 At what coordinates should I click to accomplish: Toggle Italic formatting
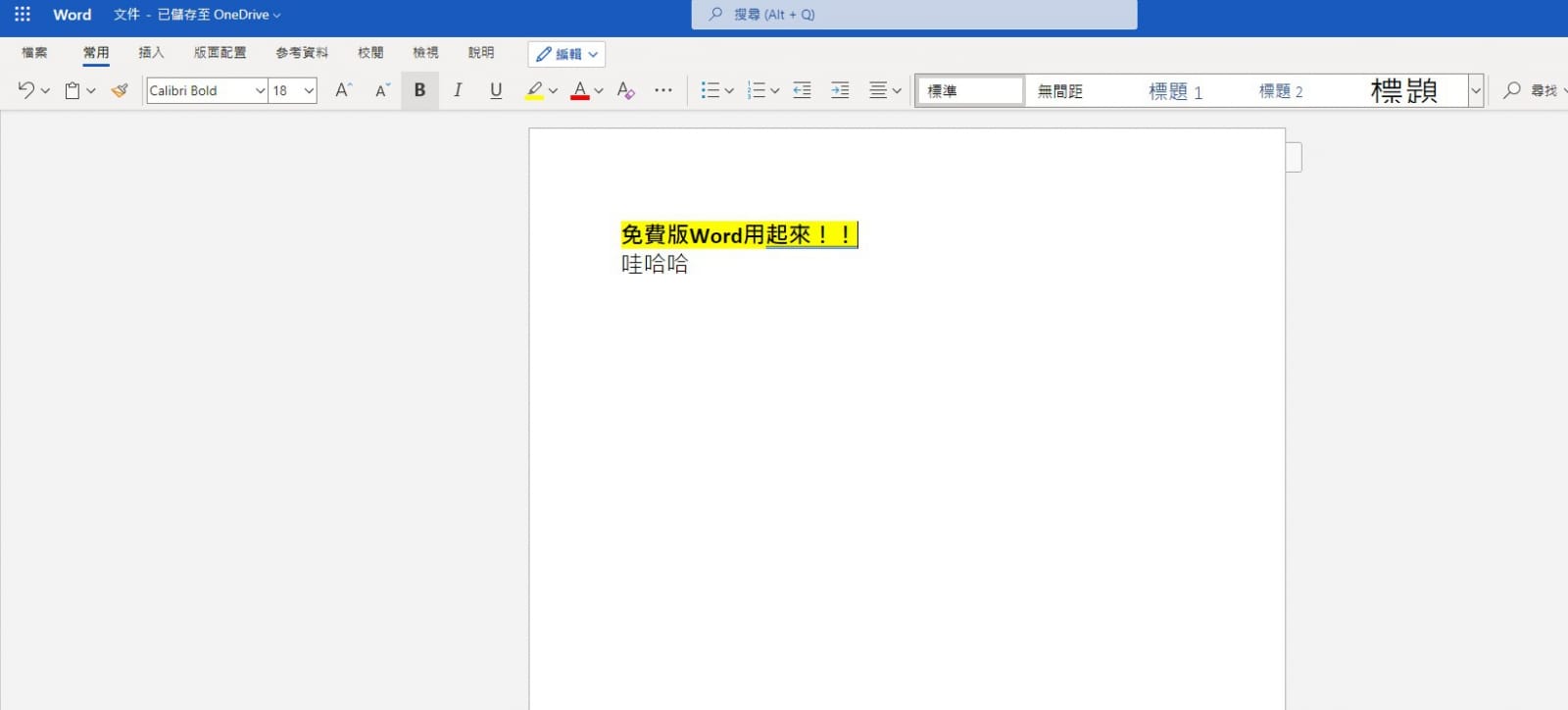tap(458, 90)
